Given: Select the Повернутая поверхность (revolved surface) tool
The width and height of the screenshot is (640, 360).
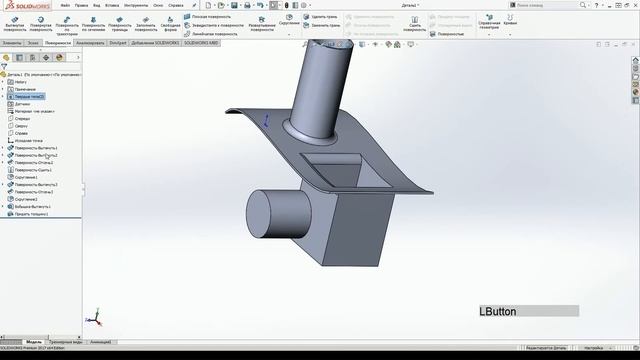Looking at the screenshot, I should (41, 24).
